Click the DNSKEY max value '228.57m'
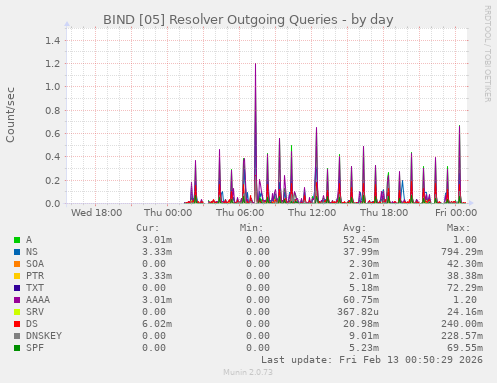 pos(462,336)
